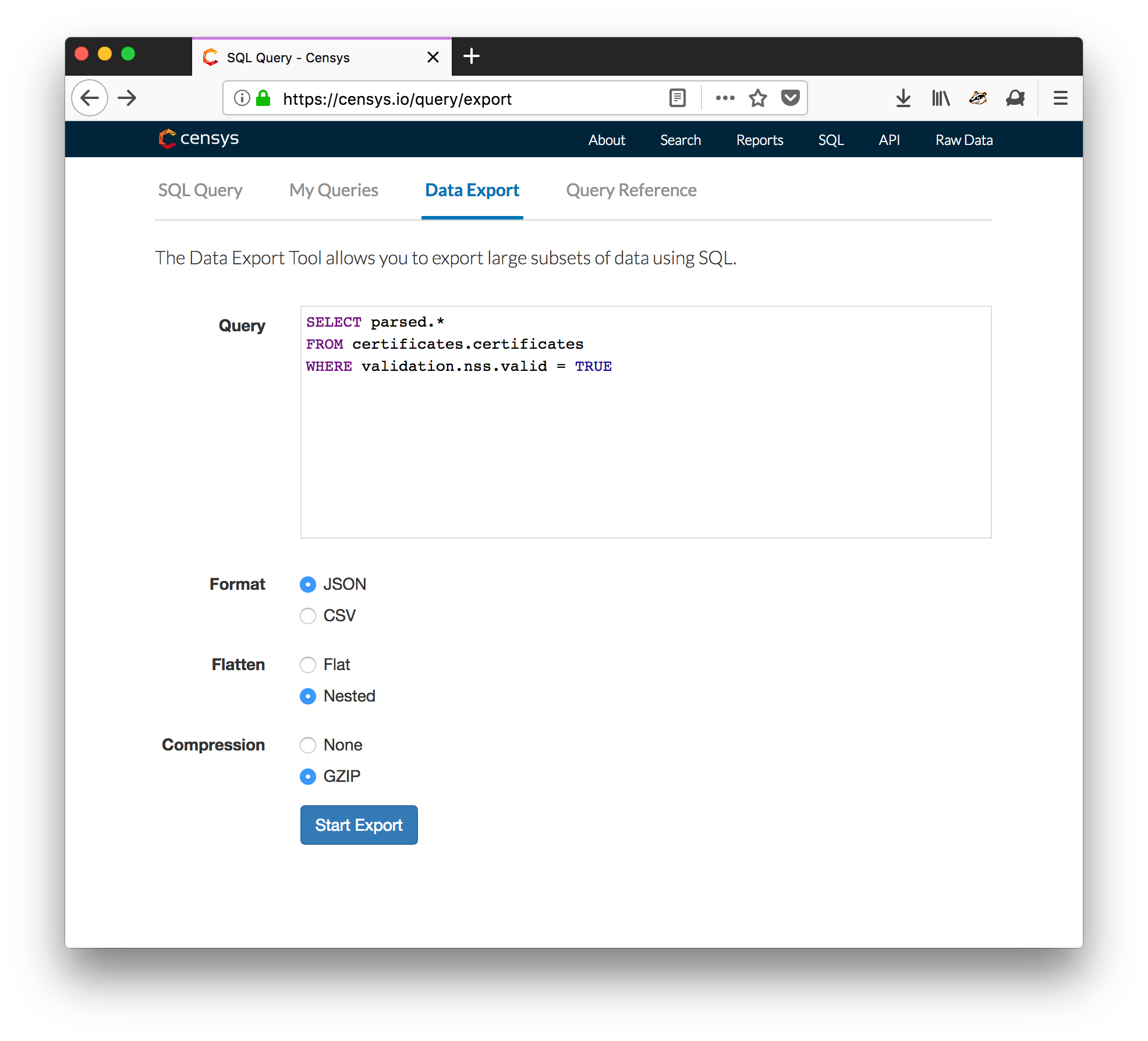Click the Start Export button
Image resolution: width=1148 pixels, height=1041 pixels.
pyautogui.click(x=358, y=824)
